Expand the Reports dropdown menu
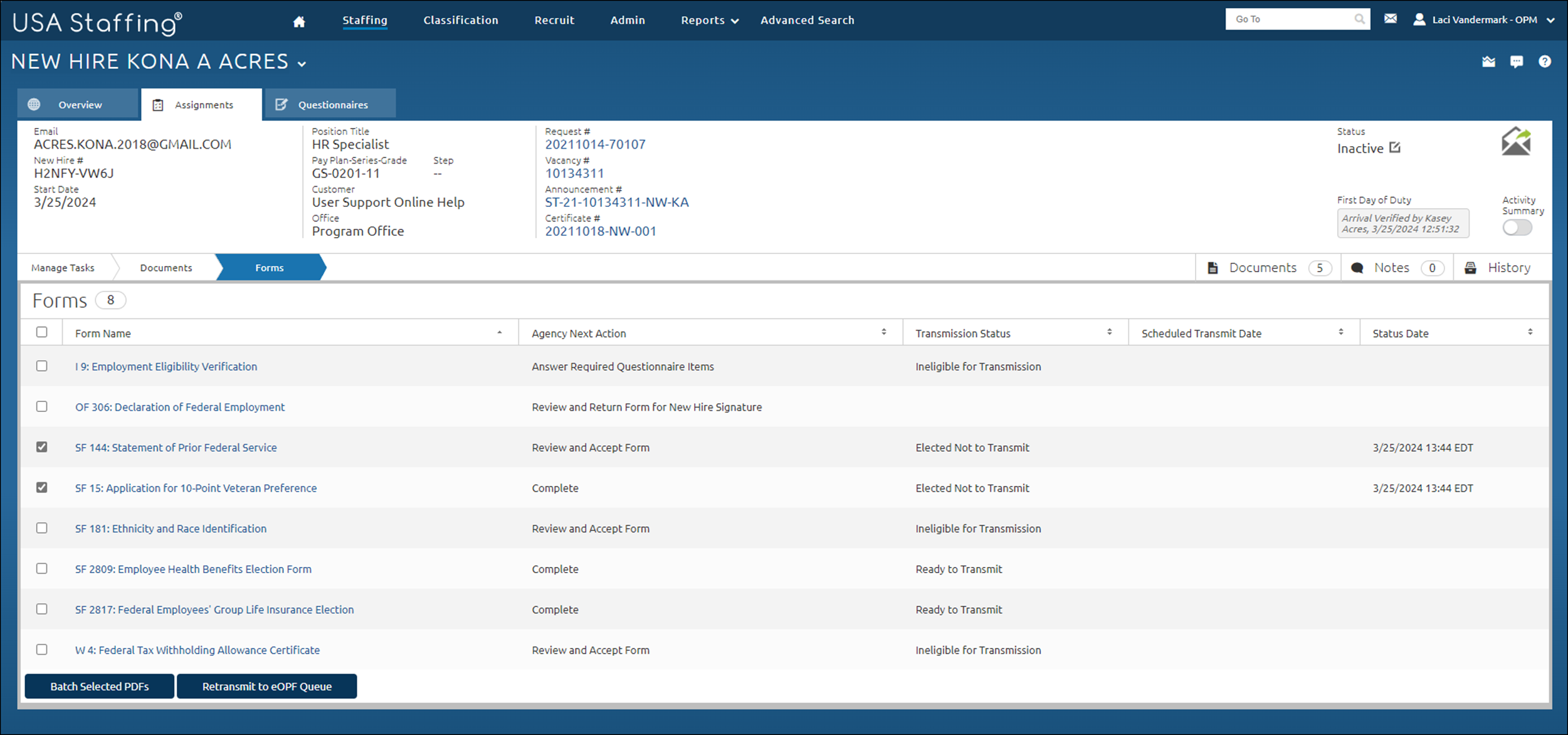 (x=710, y=20)
